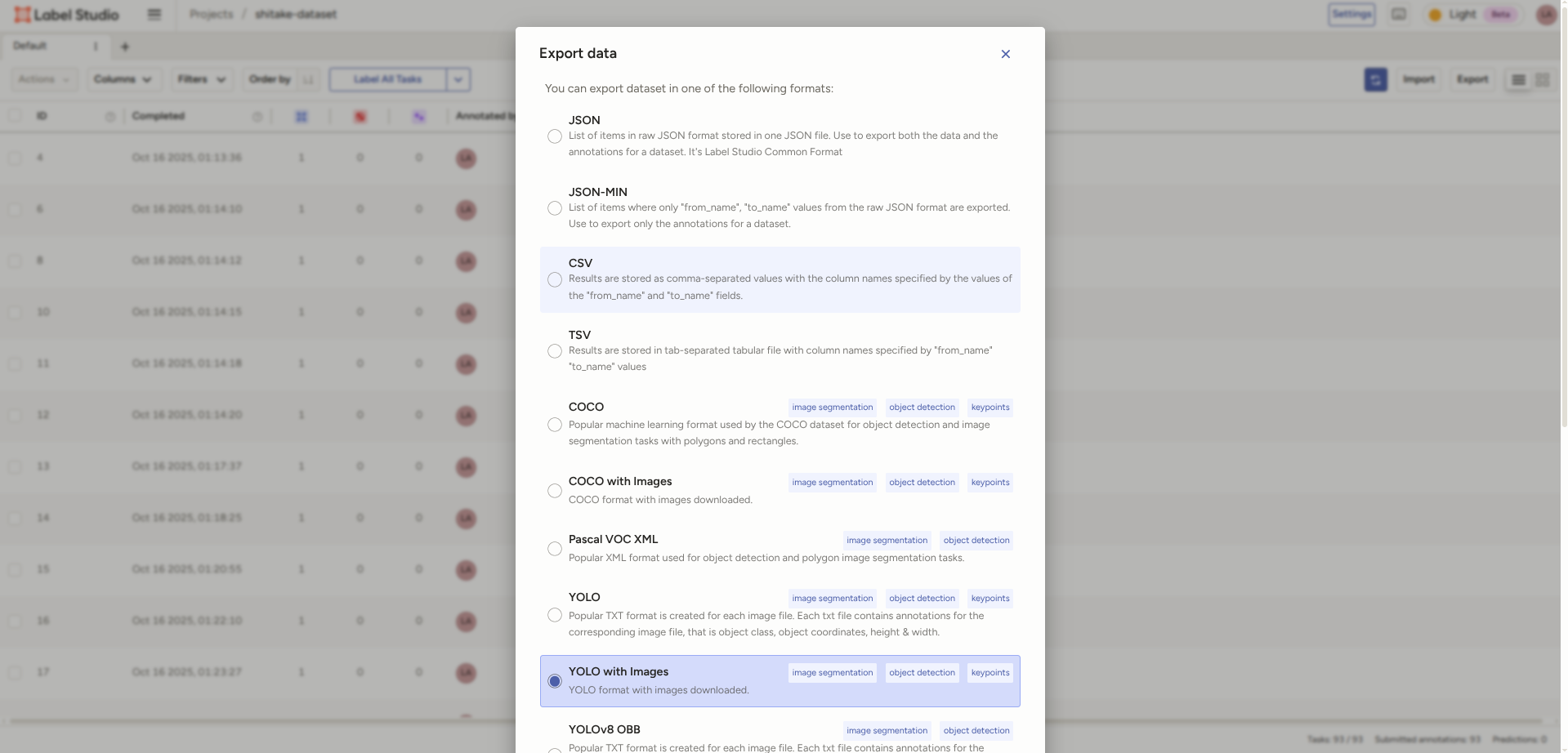The image size is (1568, 753).
Task: Choose the JSON export format
Action: point(555,136)
